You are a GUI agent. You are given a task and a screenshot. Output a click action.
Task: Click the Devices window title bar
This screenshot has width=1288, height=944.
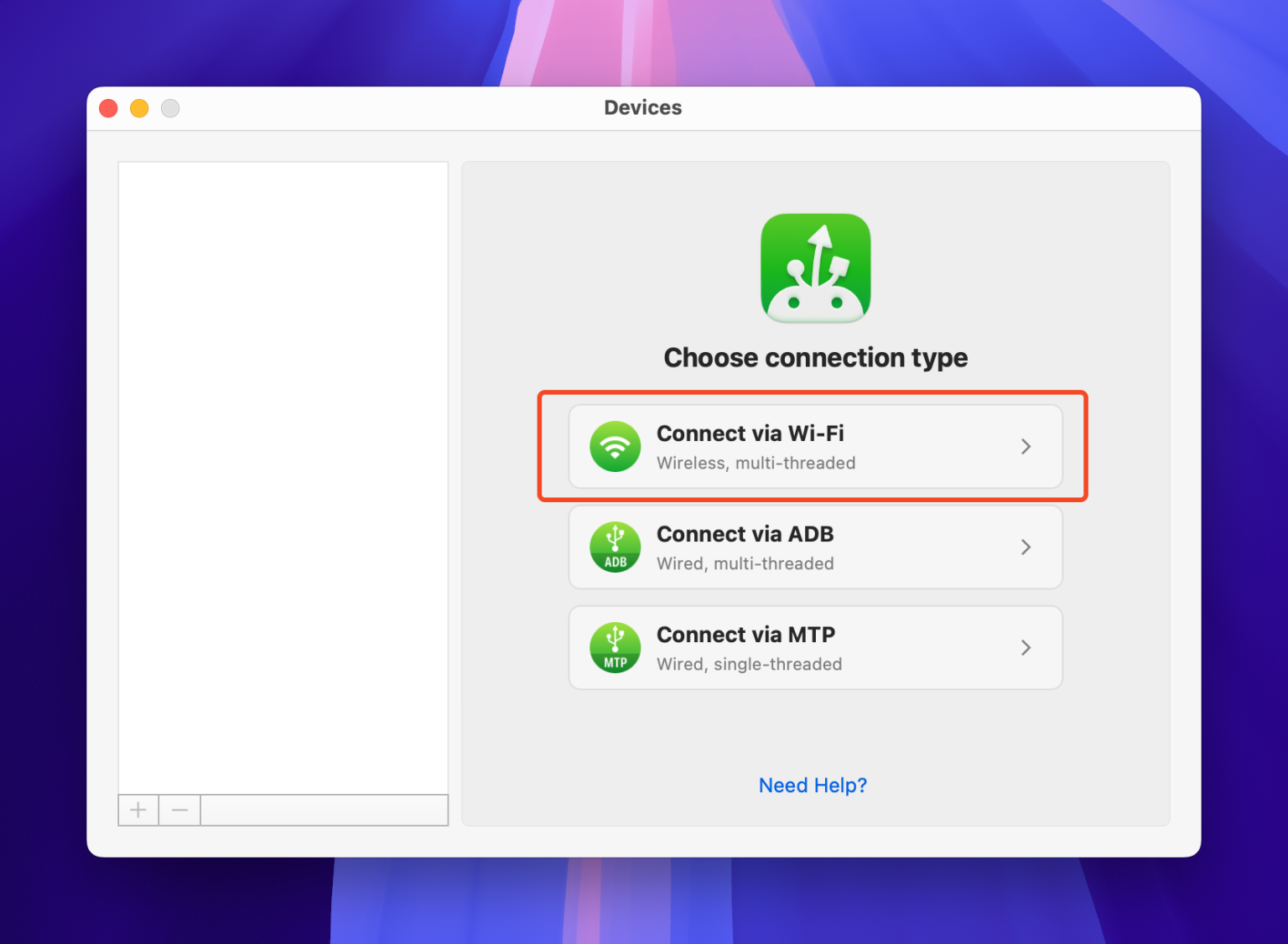pos(642,107)
